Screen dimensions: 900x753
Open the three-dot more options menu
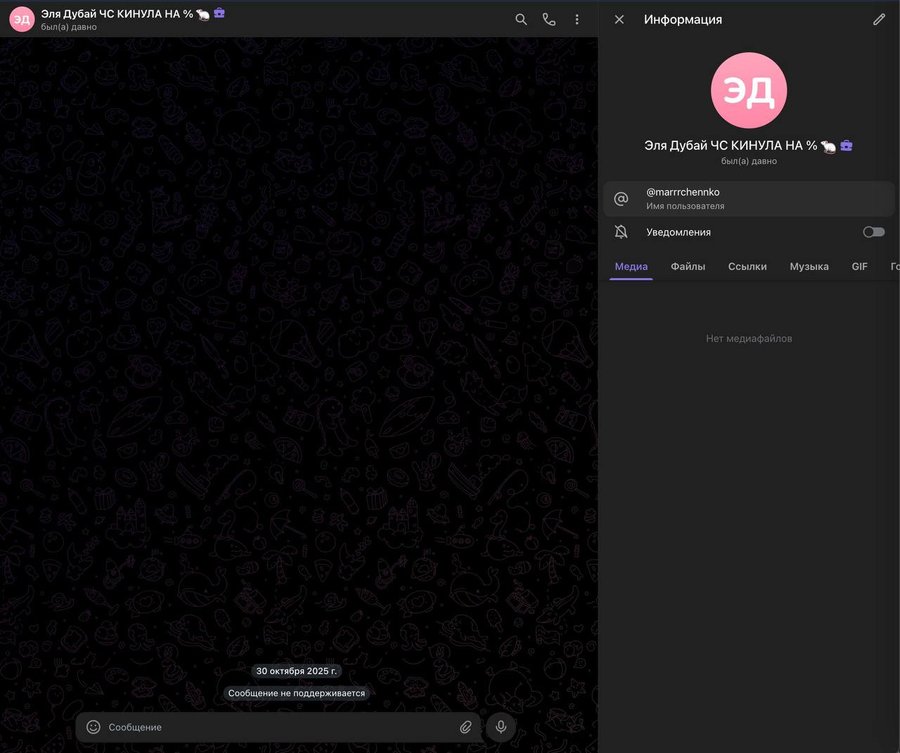tap(577, 19)
